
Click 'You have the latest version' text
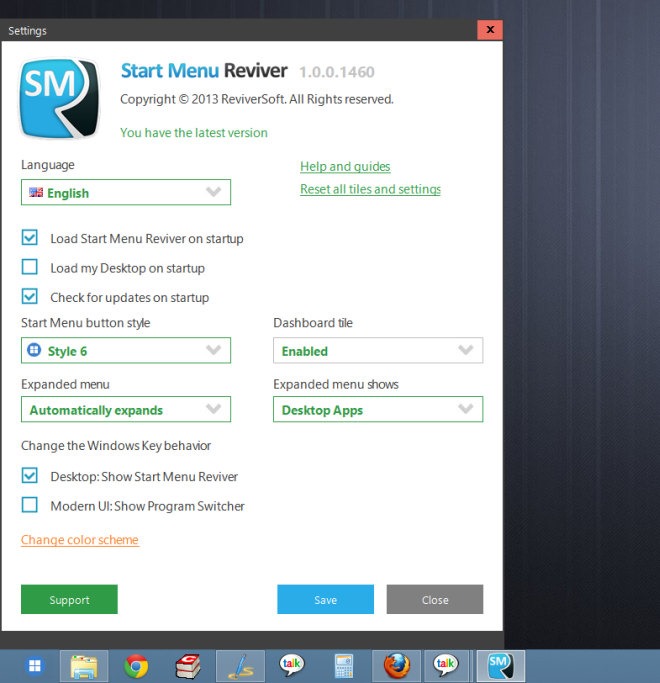tap(194, 132)
